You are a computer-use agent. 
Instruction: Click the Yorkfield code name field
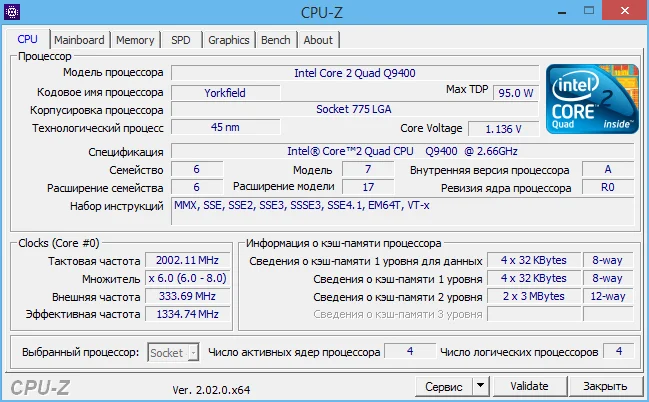(226, 93)
